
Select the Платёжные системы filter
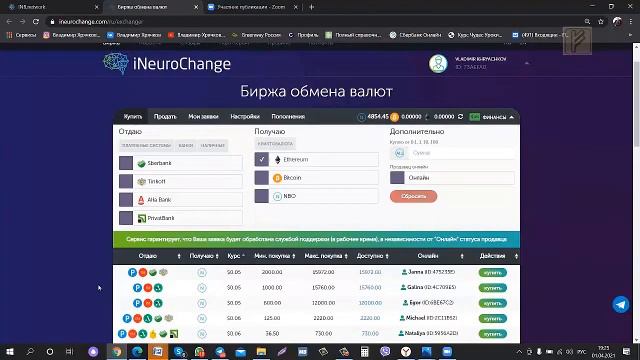point(146,146)
